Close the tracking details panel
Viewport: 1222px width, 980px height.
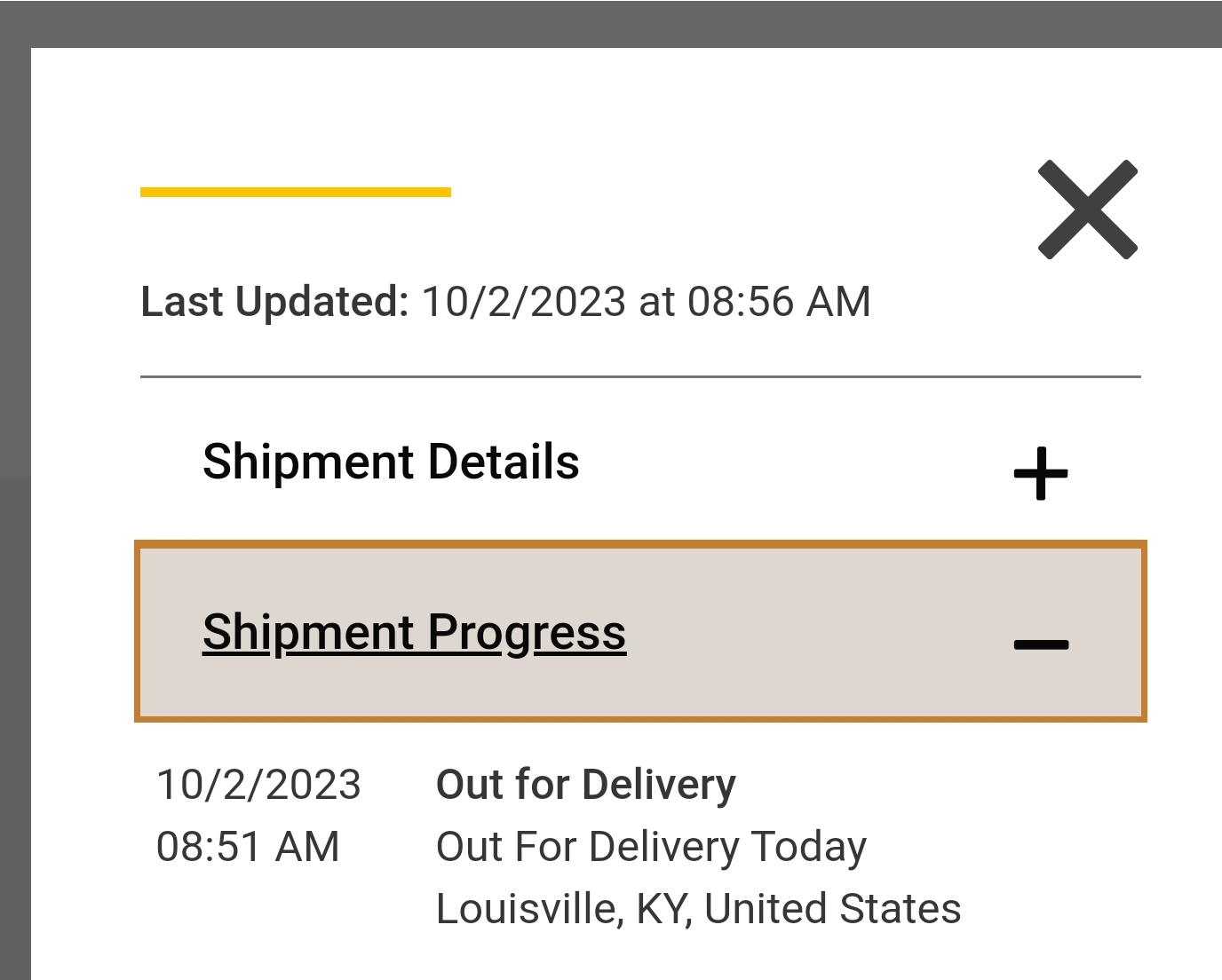click(1087, 210)
